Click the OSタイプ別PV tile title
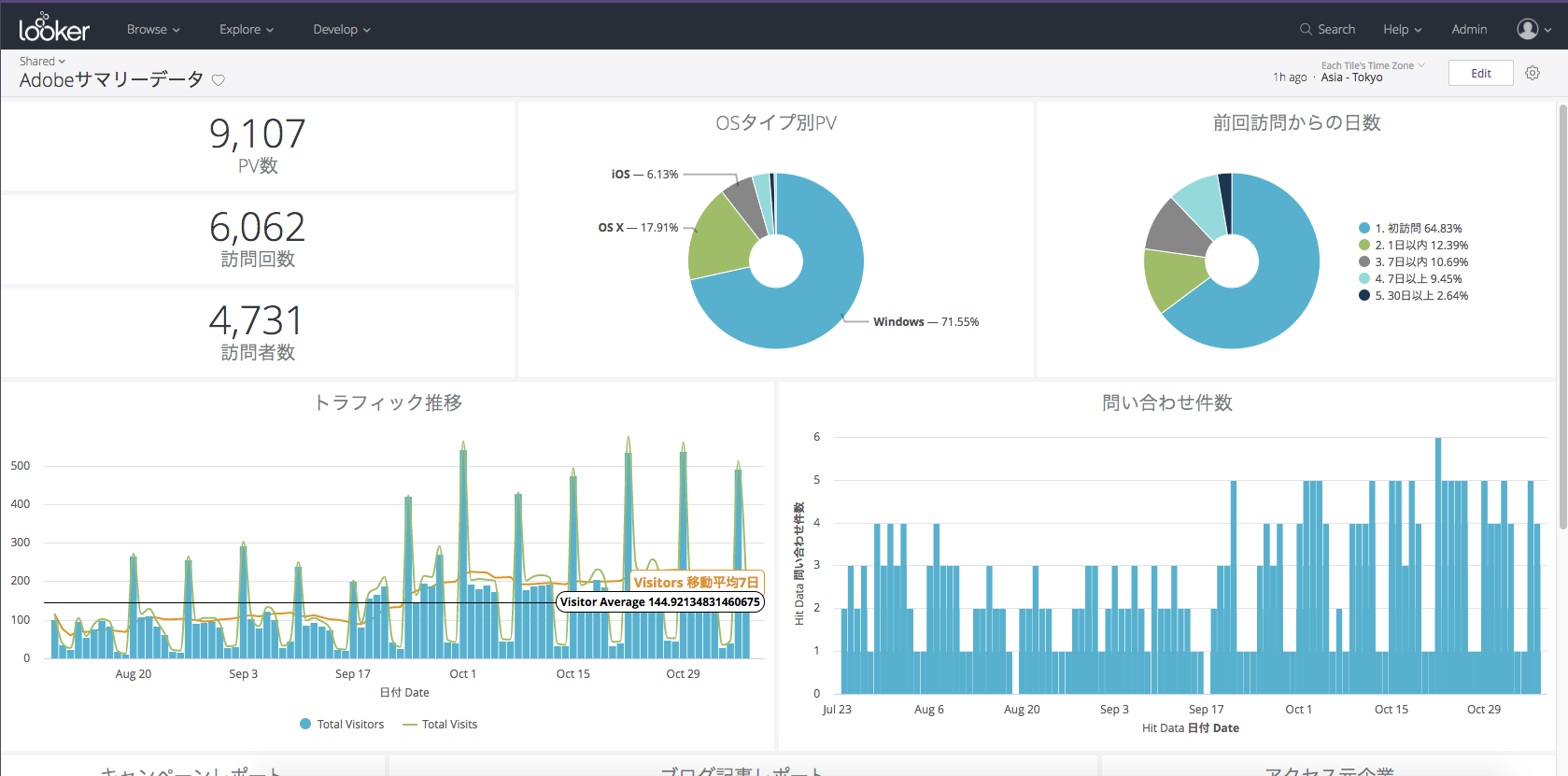The image size is (1568, 776). pos(776,122)
